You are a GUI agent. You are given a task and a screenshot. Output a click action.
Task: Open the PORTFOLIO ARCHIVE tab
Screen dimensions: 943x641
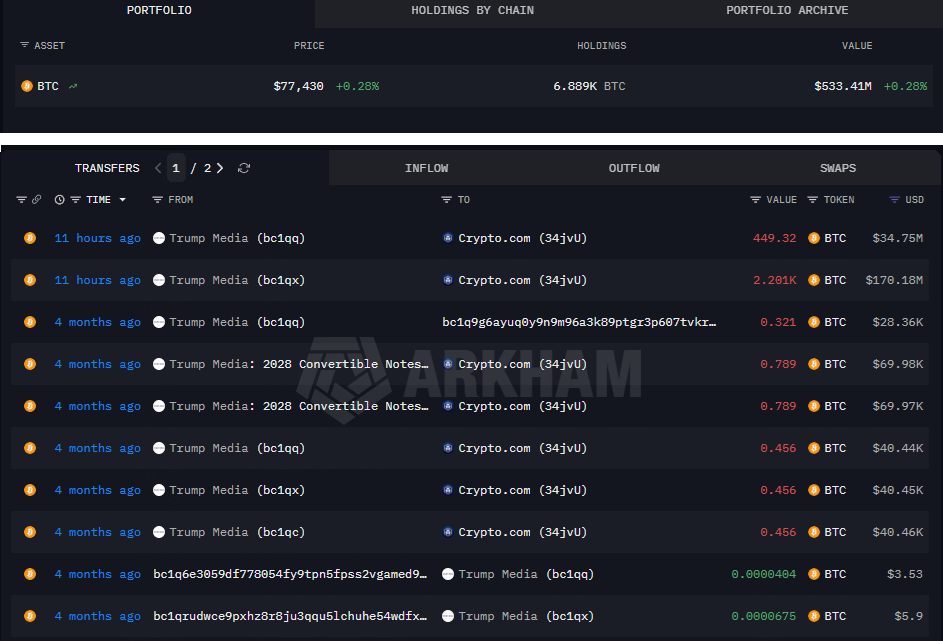(787, 10)
